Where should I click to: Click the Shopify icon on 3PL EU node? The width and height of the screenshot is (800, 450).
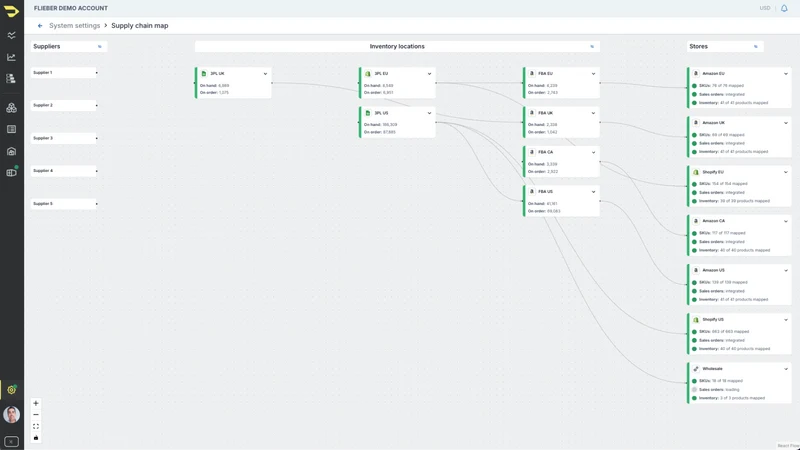pyautogui.click(x=368, y=73)
